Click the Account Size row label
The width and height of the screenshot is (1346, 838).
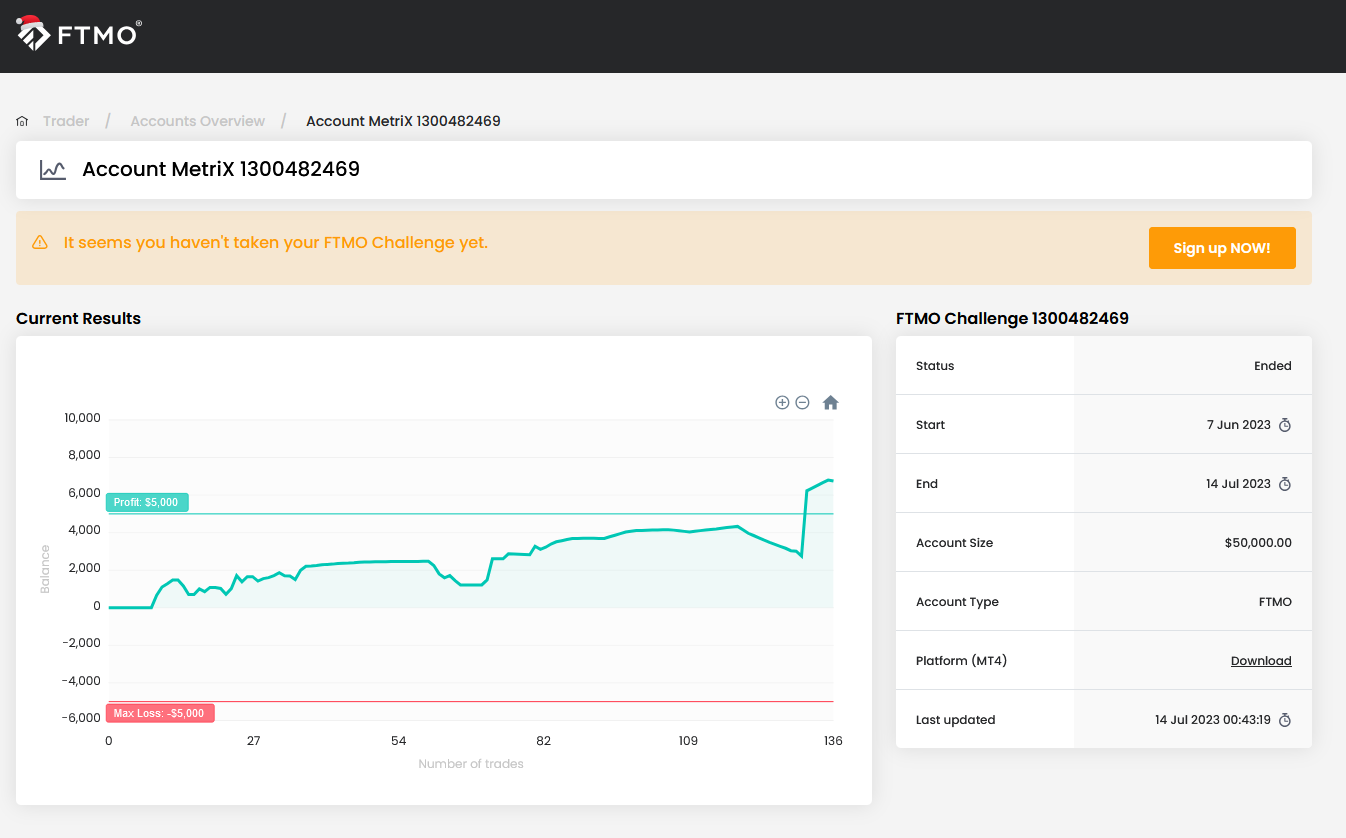pyautogui.click(x=954, y=543)
